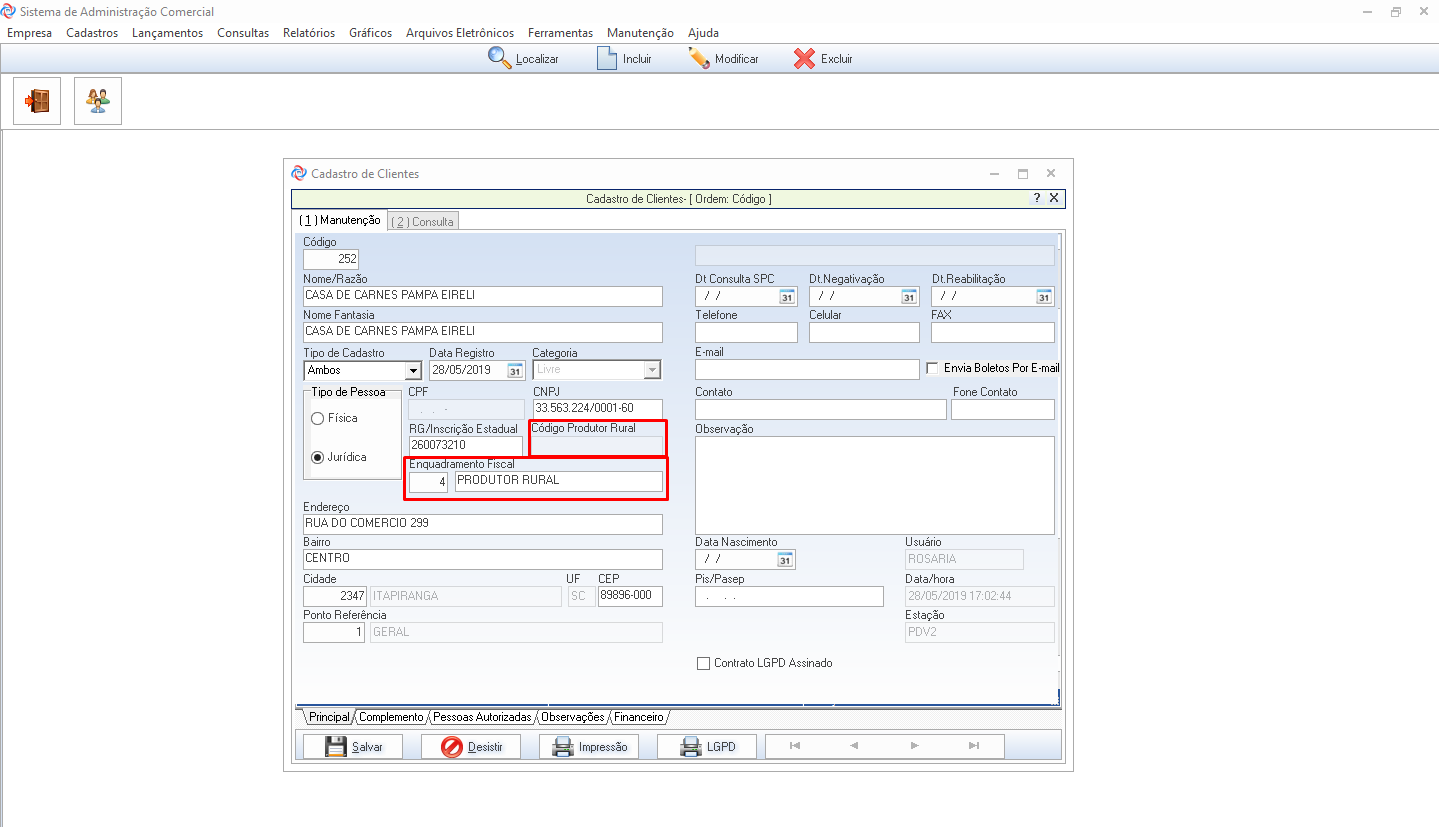Image resolution: width=1439 pixels, height=827 pixels.
Task: Click the Excluir red X icon
Action: pos(804,58)
